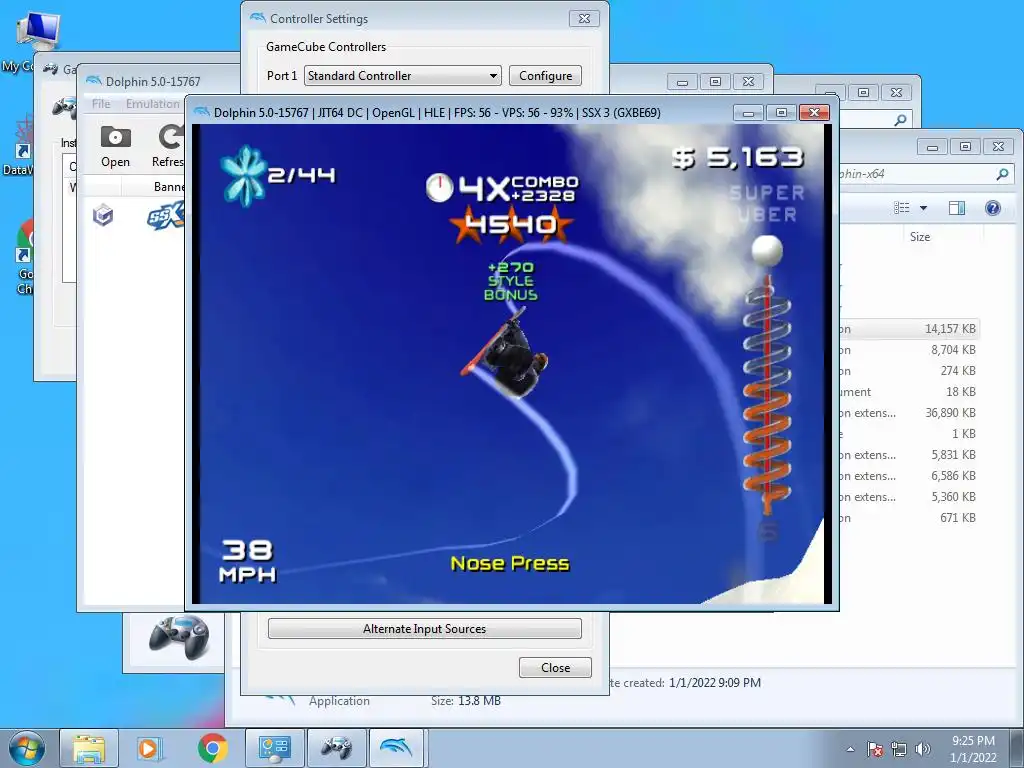Open File Explorer from the taskbar
1024x768 pixels.
tap(89, 748)
